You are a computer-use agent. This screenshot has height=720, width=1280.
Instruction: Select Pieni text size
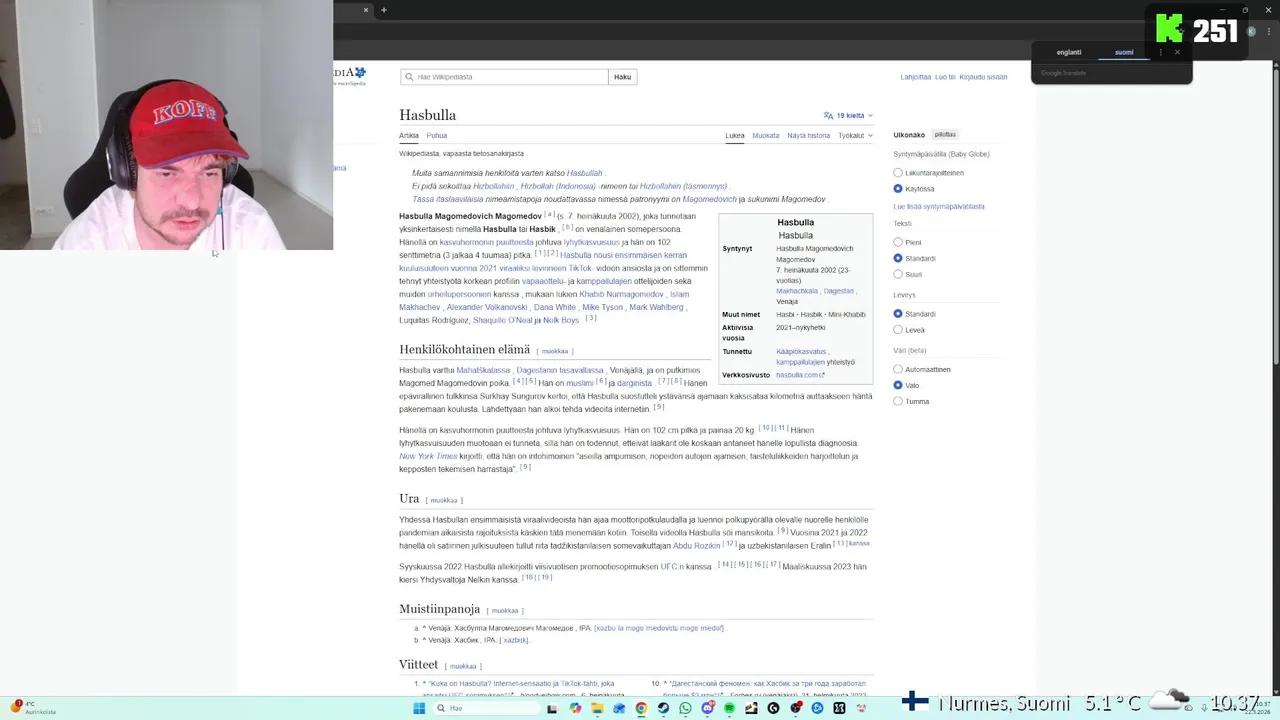(x=898, y=242)
